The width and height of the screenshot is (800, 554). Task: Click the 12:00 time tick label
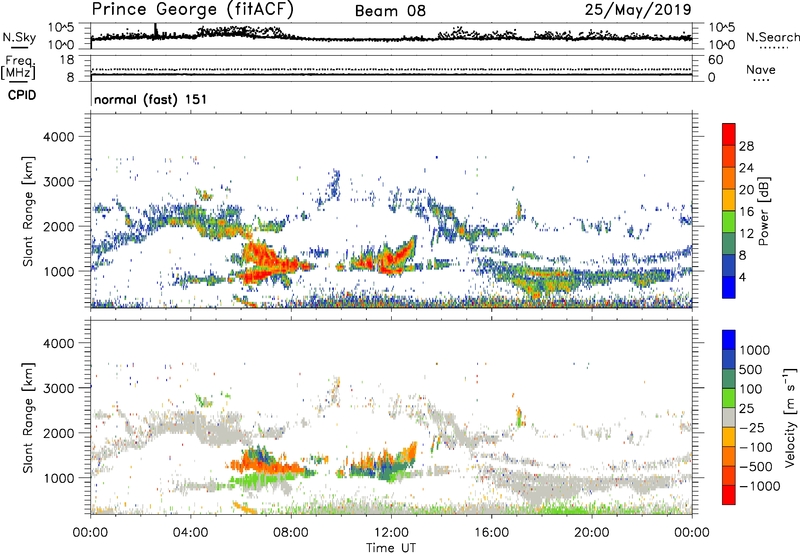tap(391, 533)
